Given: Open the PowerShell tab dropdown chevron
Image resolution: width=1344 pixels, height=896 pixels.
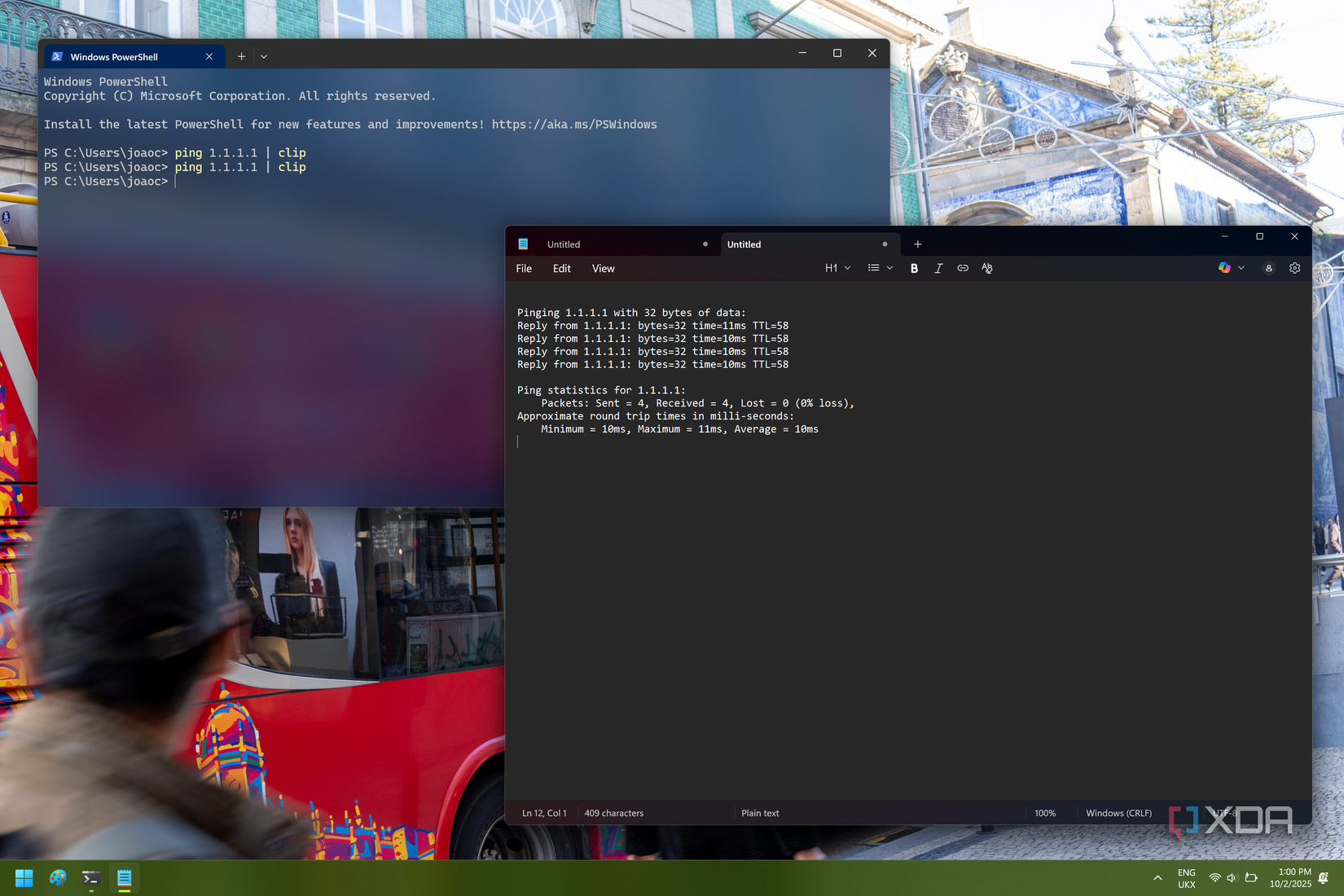Looking at the screenshot, I should coord(263,56).
